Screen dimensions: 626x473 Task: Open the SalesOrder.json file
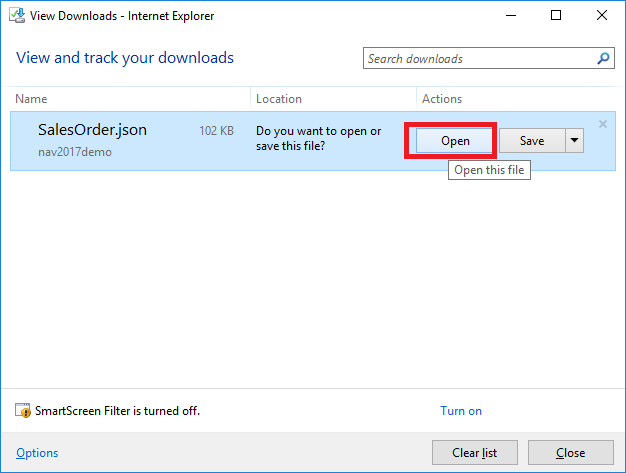(x=454, y=141)
